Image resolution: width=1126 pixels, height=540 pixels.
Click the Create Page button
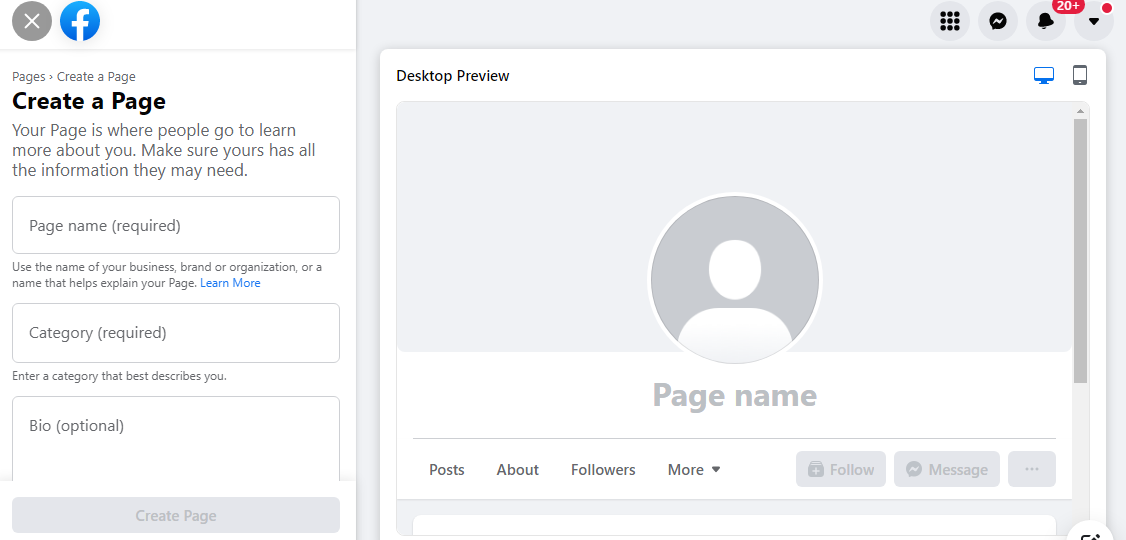pos(176,515)
